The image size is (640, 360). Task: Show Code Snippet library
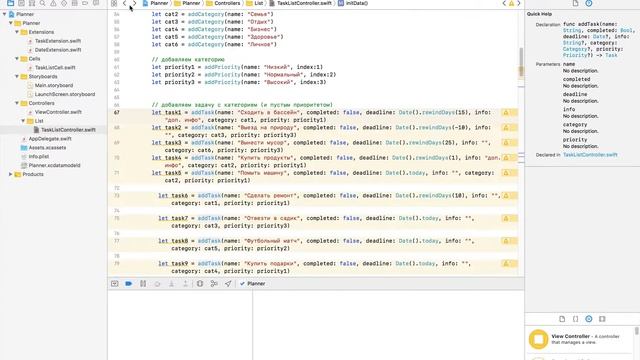pos(576,319)
